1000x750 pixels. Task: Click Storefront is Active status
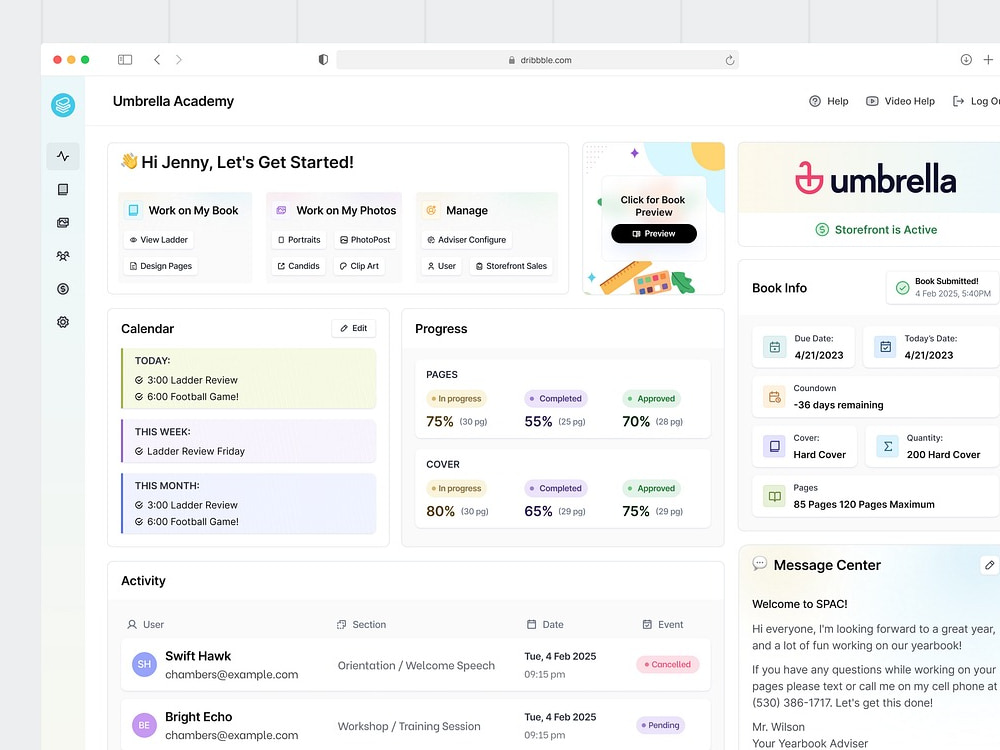876,230
